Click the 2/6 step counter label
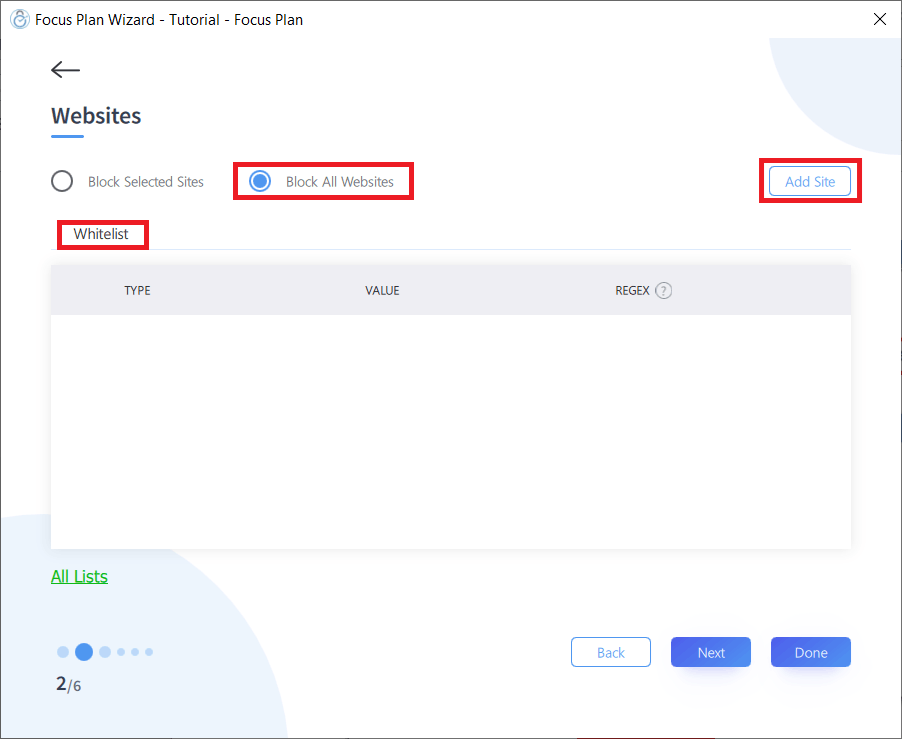Image resolution: width=902 pixels, height=739 pixels. 68,685
